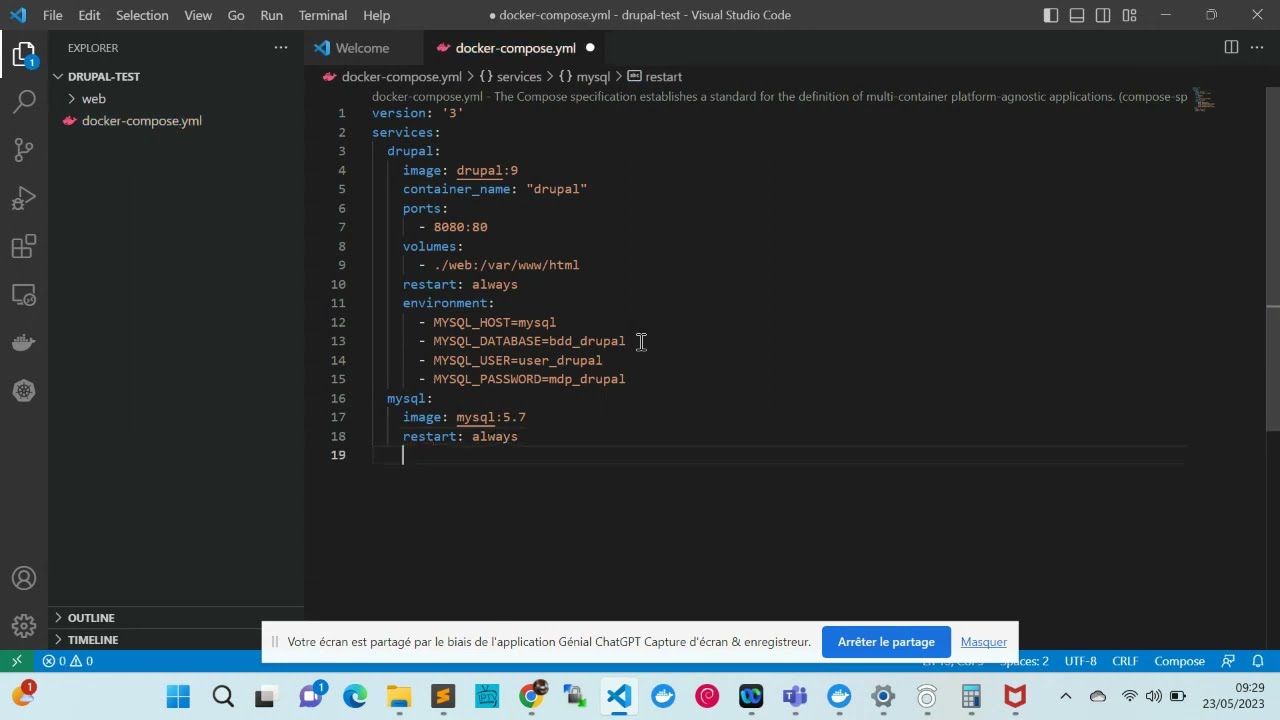Open the Remote Explorer view
The height and width of the screenshot is (720, 1280).
(24, 295)
